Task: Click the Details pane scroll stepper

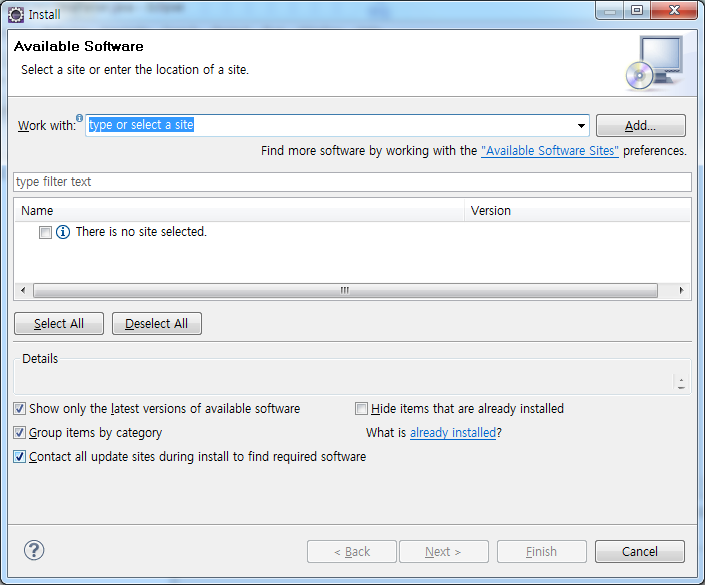Action: 681,383
